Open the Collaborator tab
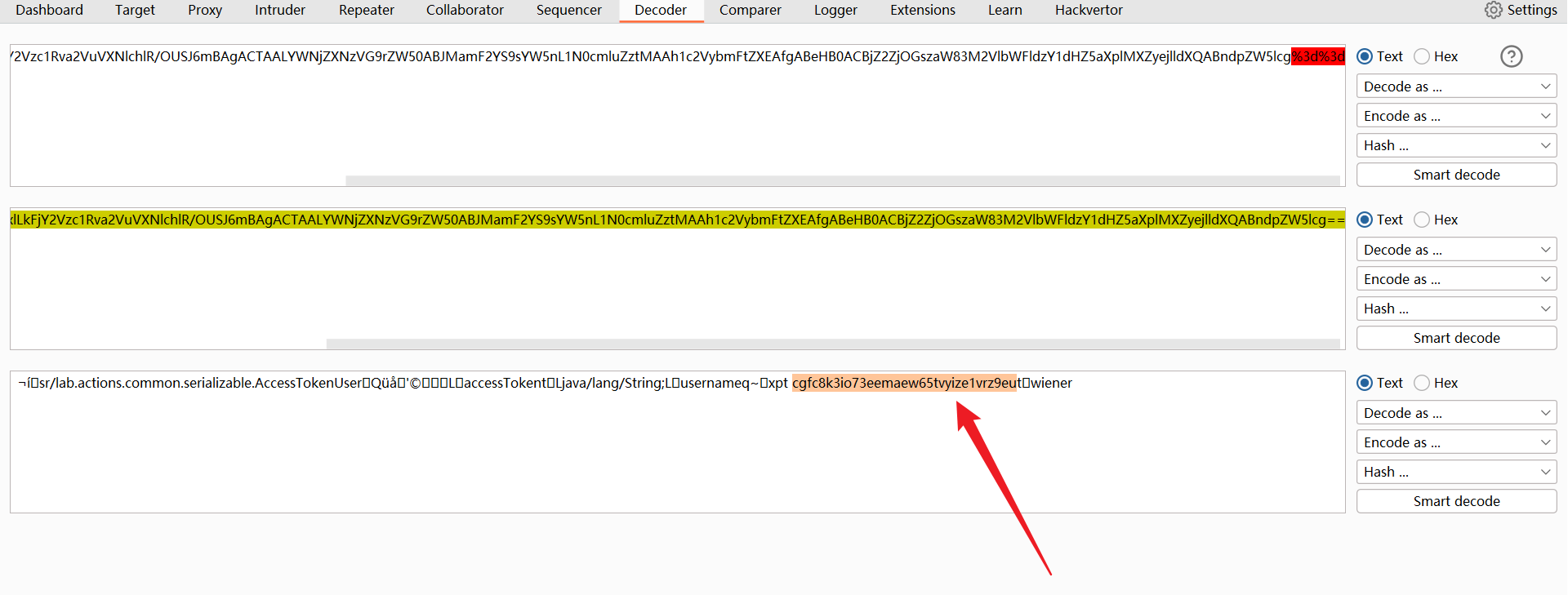 pos(465,10)
